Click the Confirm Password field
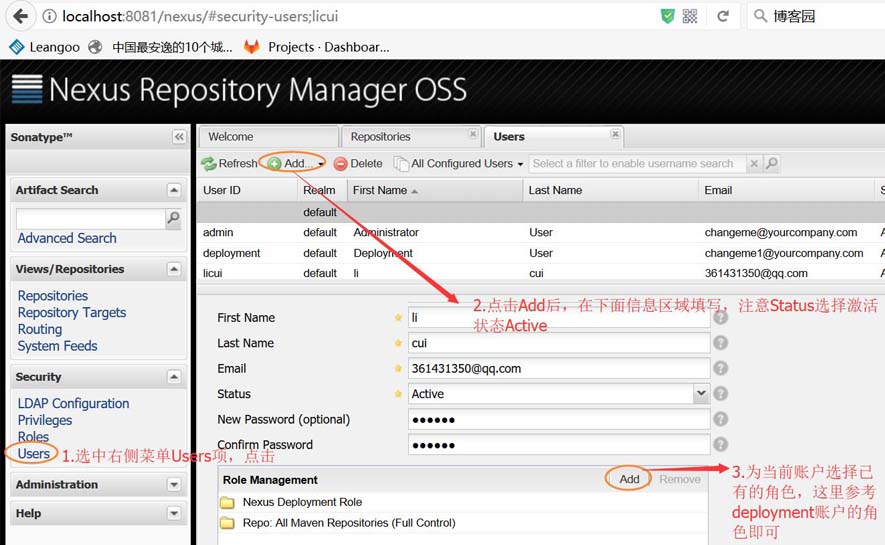The height and width of the screenshot is (545, 885). 559,445
